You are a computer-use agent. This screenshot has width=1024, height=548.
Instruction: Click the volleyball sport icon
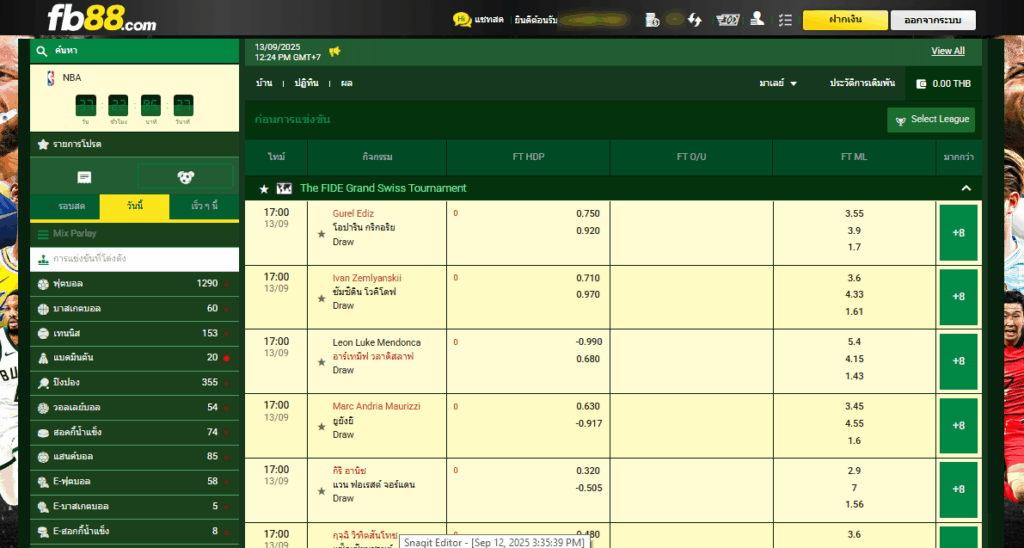pos(43,408)
